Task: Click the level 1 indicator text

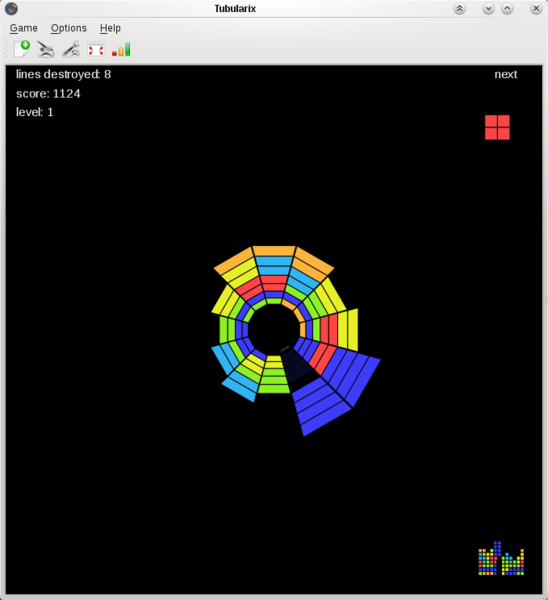Action: (x=34, y=112)
